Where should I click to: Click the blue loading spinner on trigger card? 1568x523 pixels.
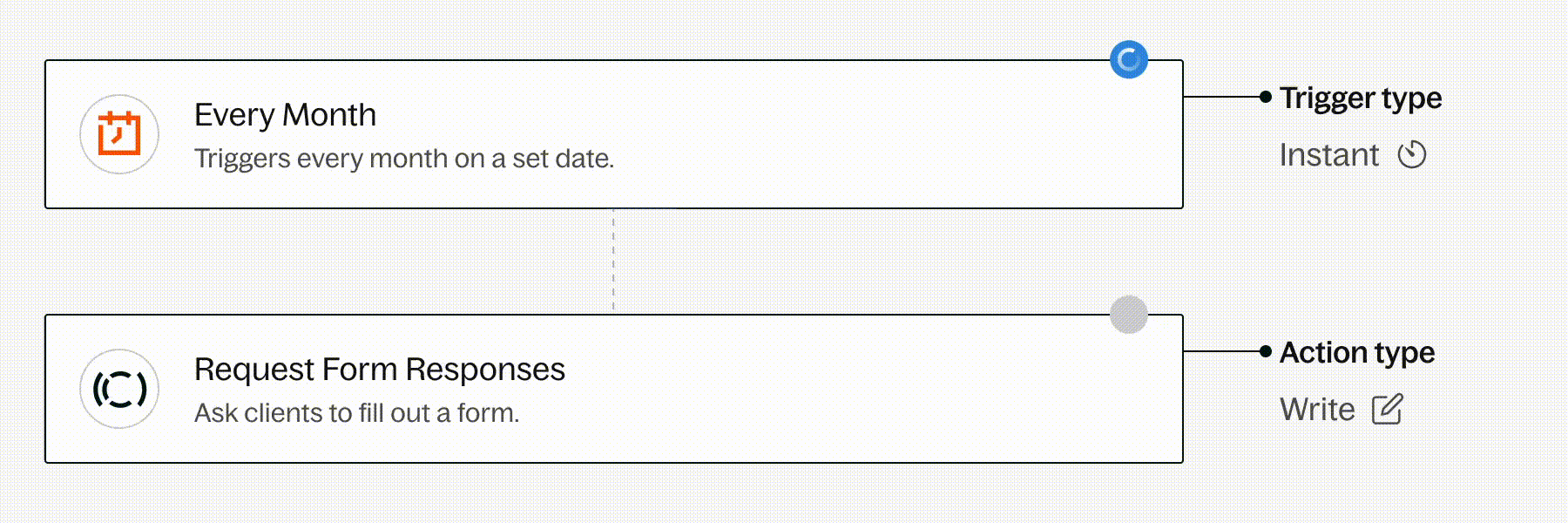tap(1129, 60)
